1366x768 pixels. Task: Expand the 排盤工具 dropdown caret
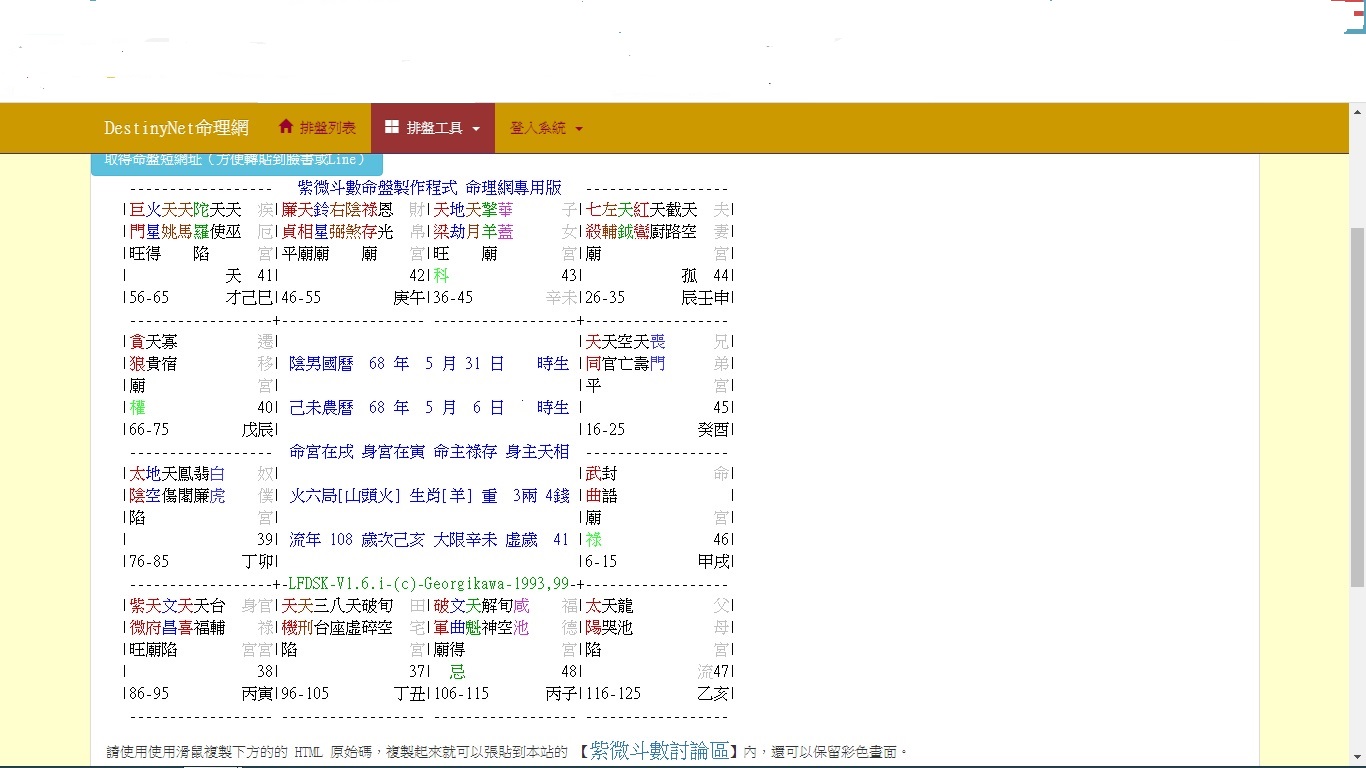(x=476, y=129)
